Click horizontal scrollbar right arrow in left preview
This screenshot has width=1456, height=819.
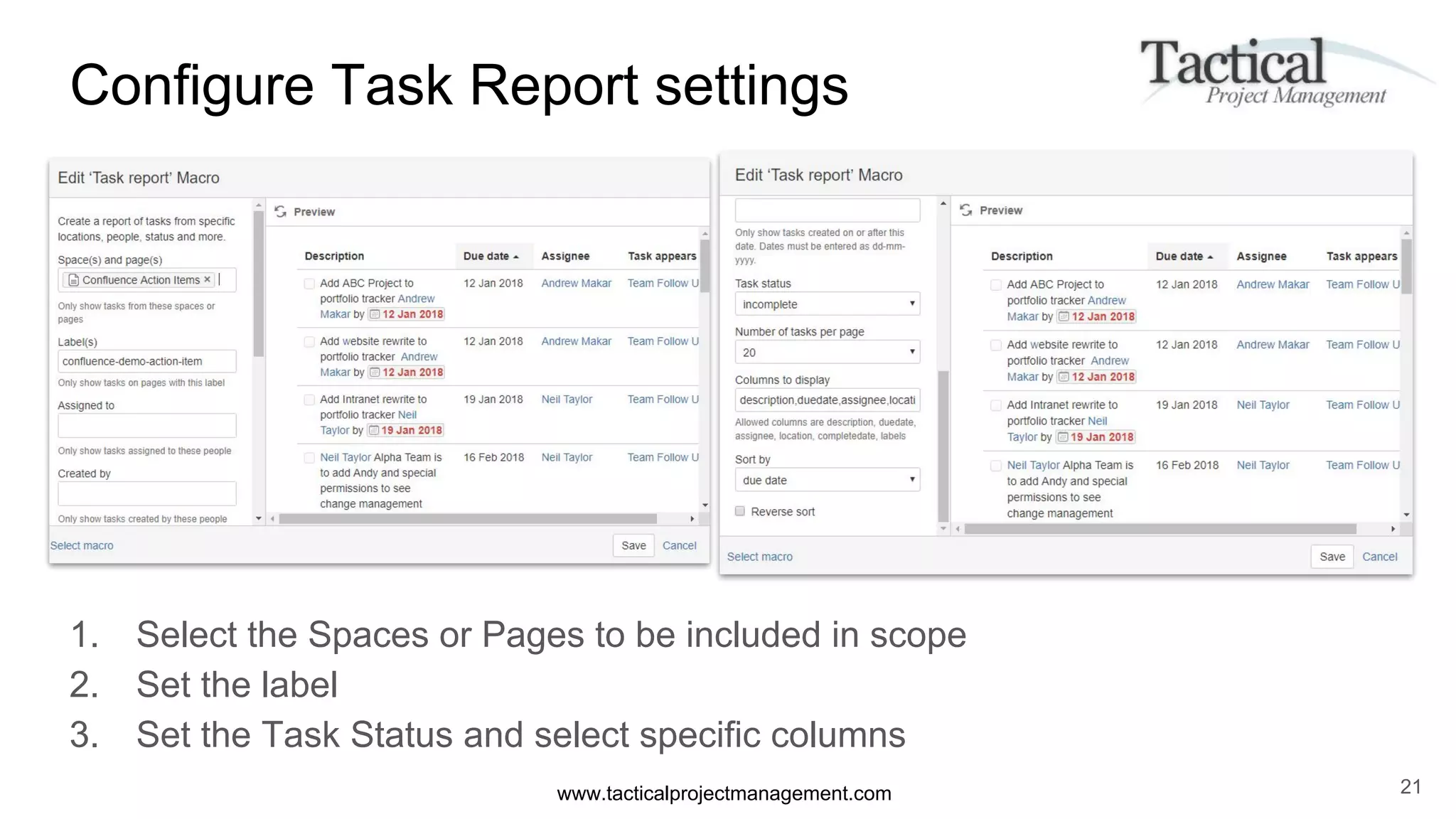pos(692,519)
